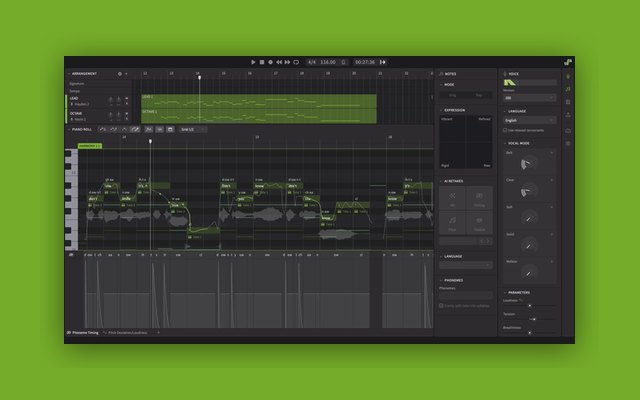Image resolution: width=640 pixels, height=400 pixels.
Task: Toggle the metronome icon beside tempo
Action: click(343, 62)
